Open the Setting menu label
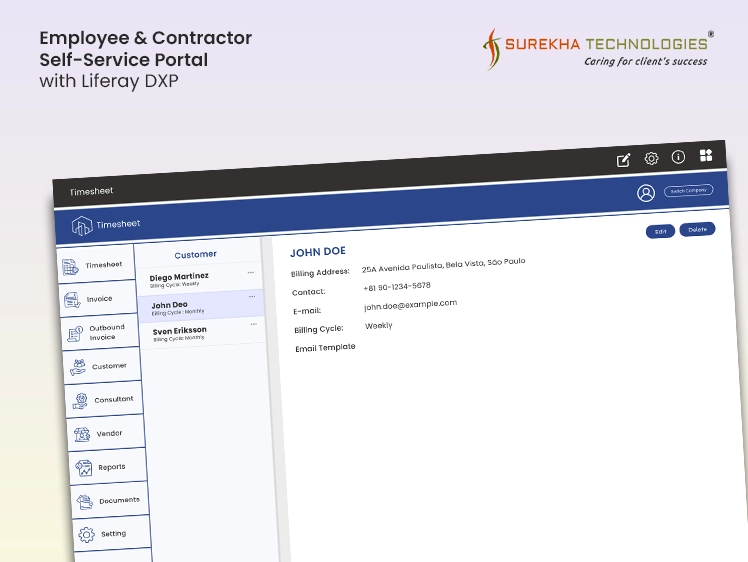748x562 pixels. pyautogui.click(x=114, y=533)
